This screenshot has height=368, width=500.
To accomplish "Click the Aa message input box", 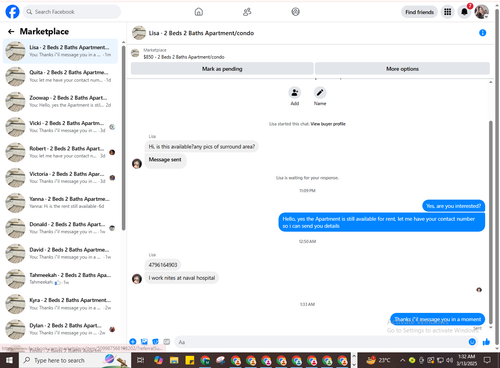I will (322, 342).
